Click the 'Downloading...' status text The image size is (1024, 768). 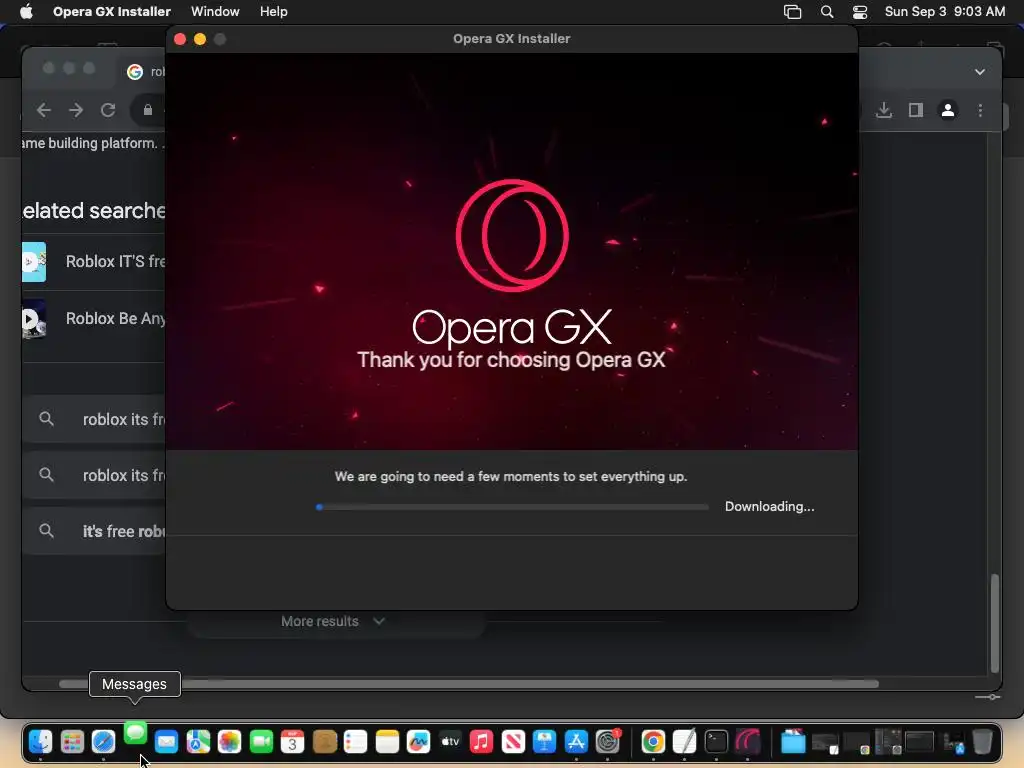pos(769,507)
